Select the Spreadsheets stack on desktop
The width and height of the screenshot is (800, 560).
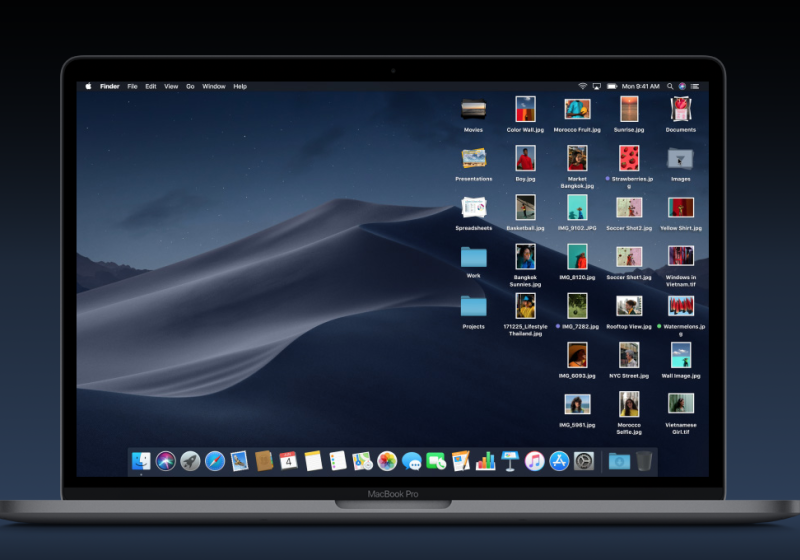tap(473, 207)
